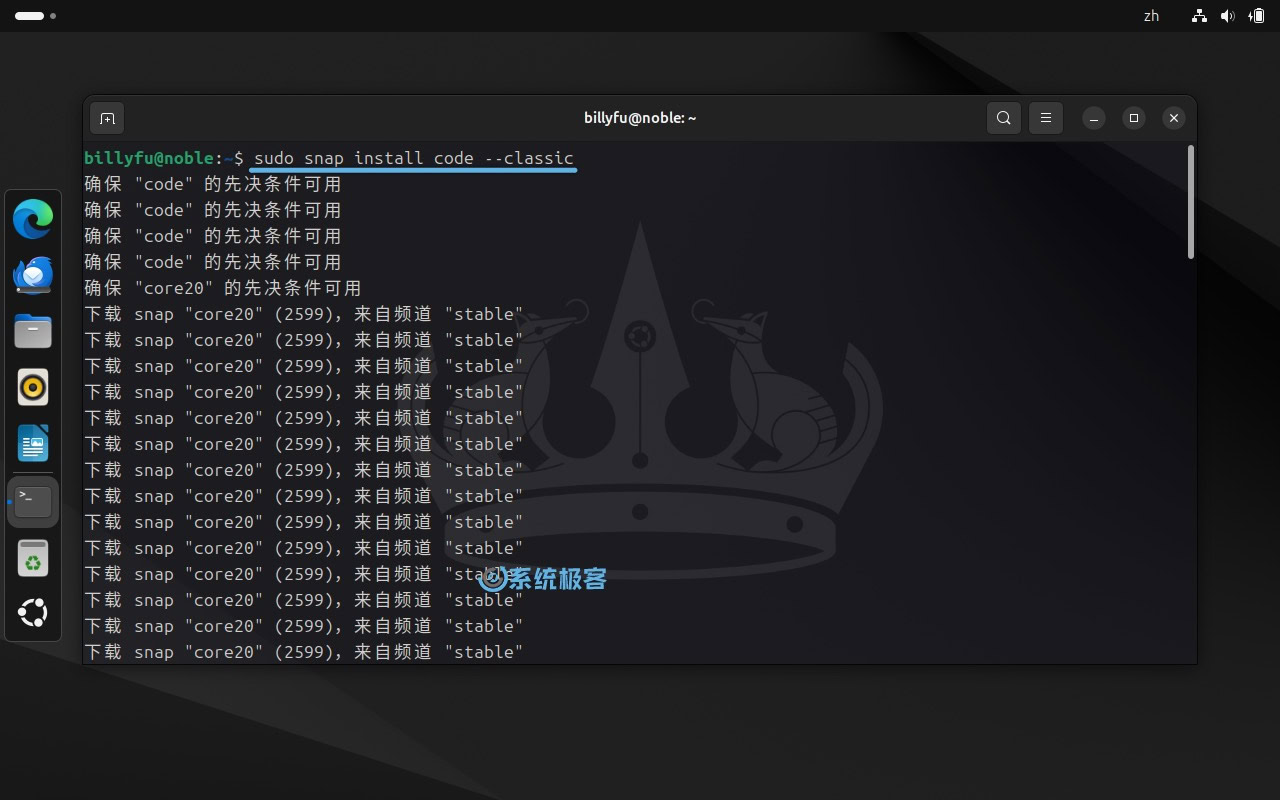Screen dimensions: 1280x800
Task: Click the line mentioning "core20" 的先决条件可用
Action: click(x=222, y=288)
